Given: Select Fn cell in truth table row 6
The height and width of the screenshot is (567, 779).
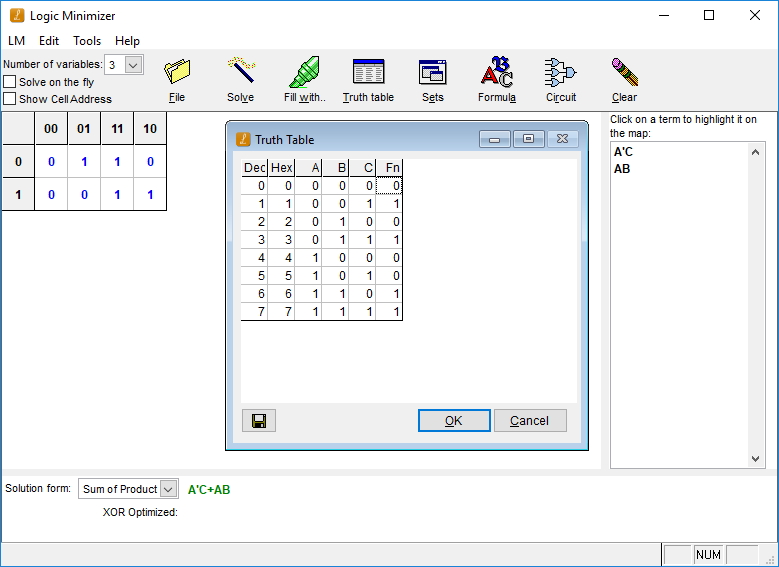Looking at the screenshot, I should (x=389, y=294).
